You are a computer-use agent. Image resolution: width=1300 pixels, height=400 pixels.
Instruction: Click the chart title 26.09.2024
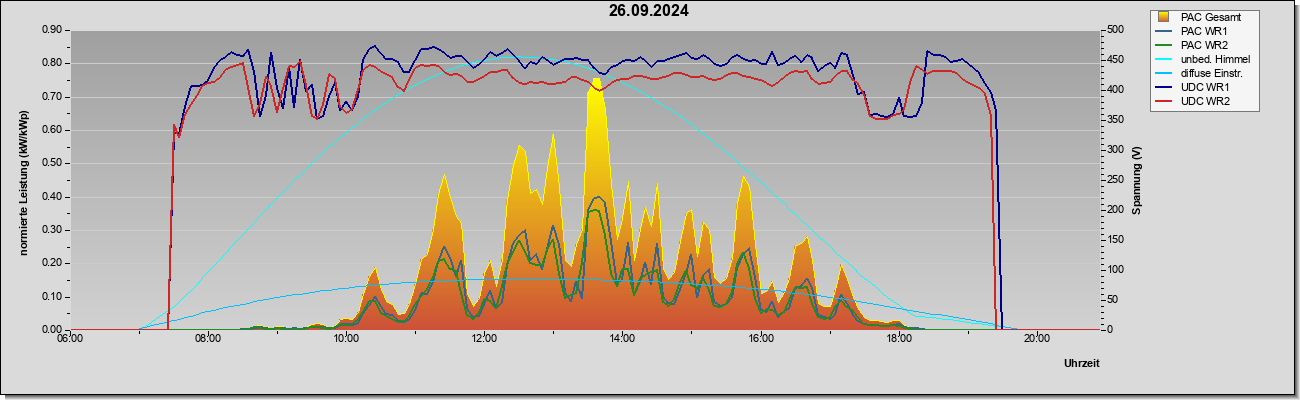[x=648, y=11]
